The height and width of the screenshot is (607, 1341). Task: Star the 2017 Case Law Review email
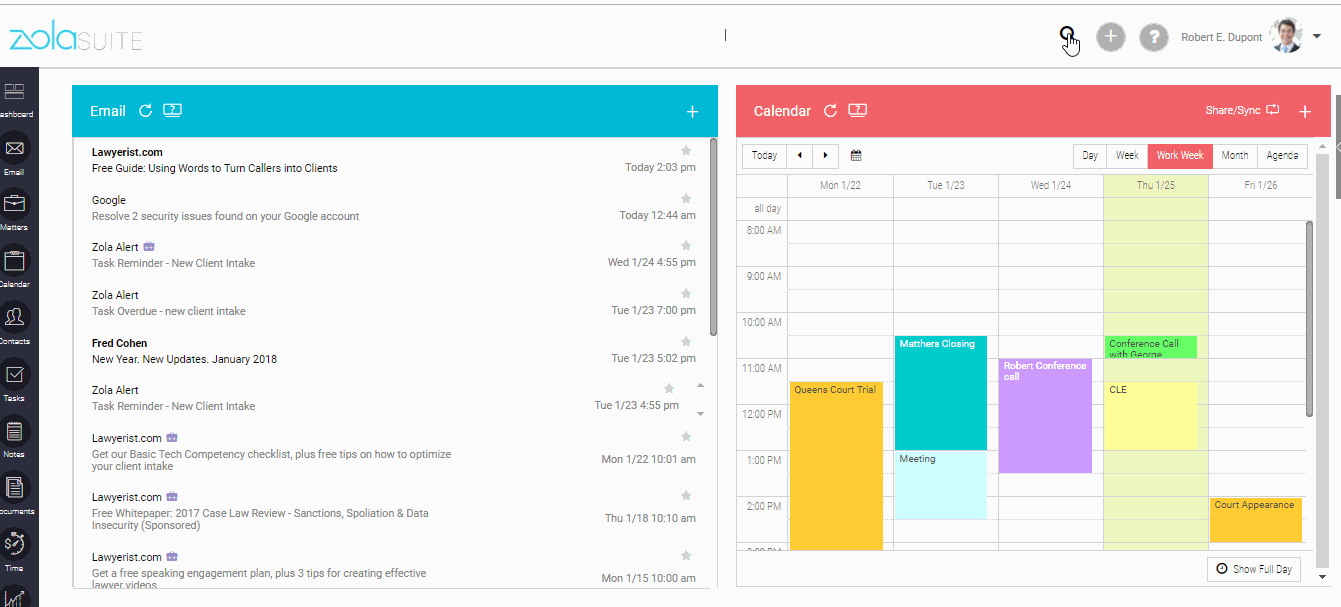point(686,495)
